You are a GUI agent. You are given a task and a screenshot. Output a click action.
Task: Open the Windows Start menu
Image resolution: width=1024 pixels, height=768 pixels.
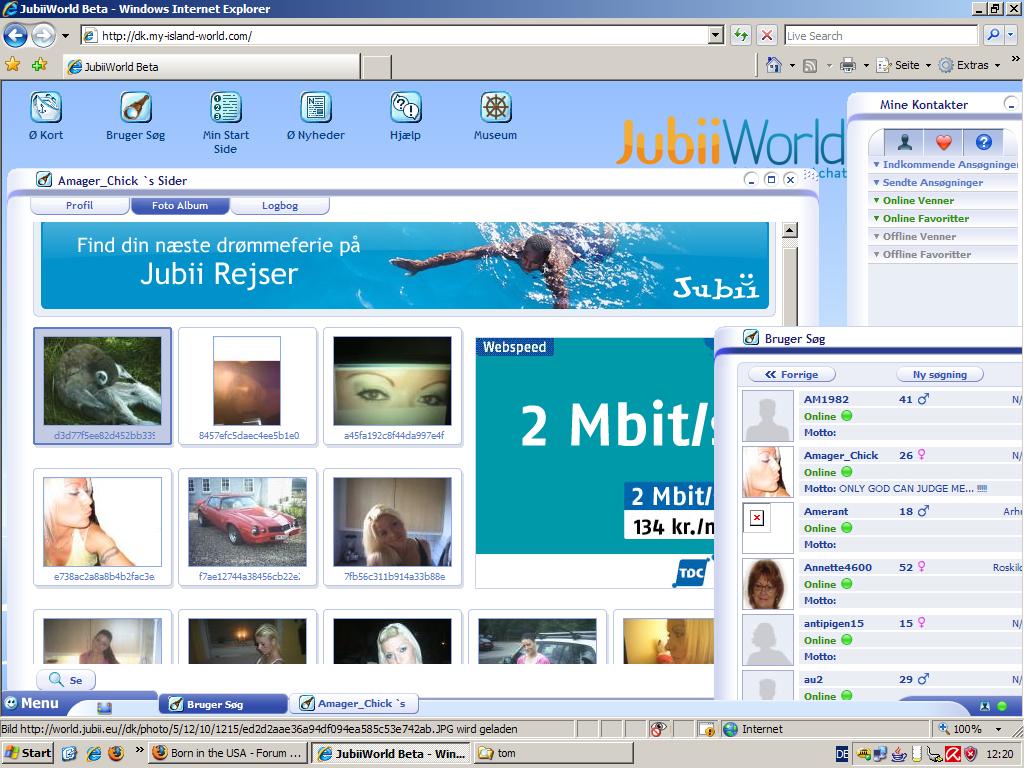(x=28, y=753)
